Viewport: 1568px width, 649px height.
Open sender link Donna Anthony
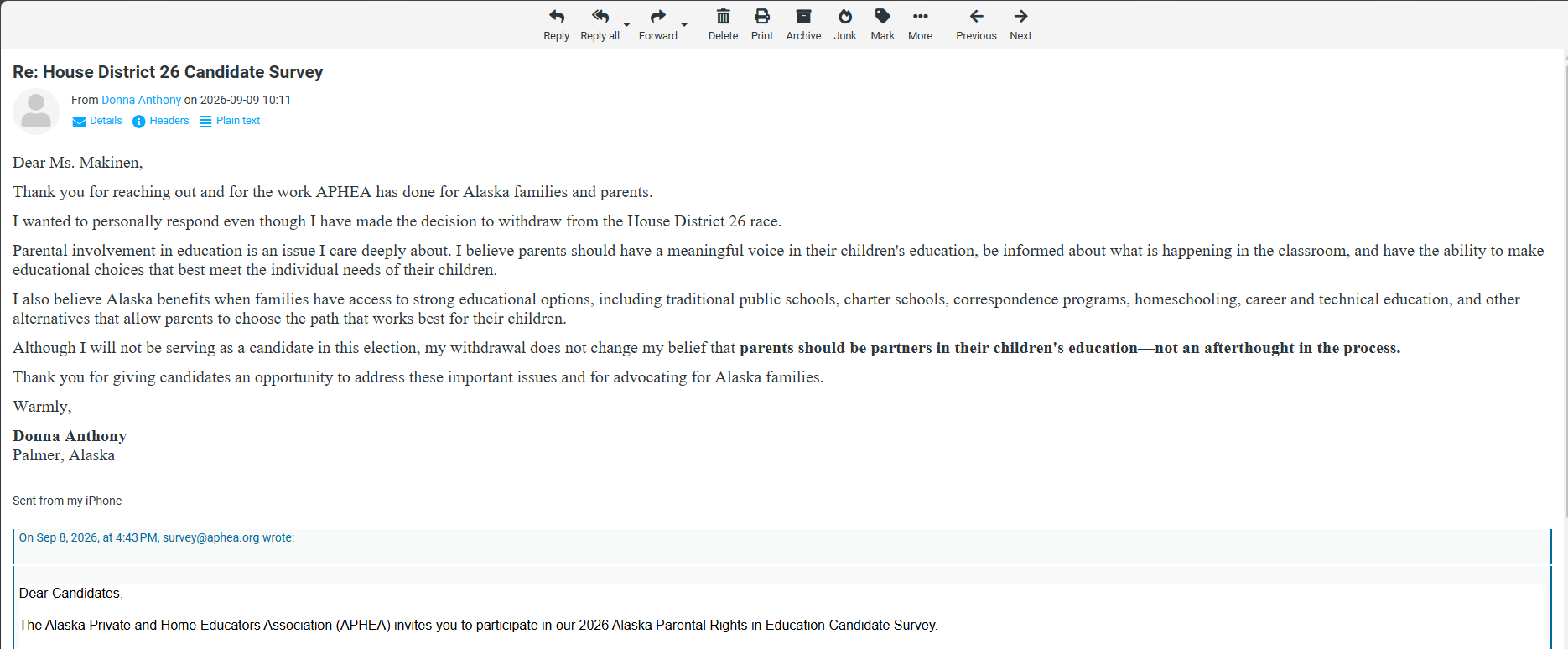coord(141,100)
